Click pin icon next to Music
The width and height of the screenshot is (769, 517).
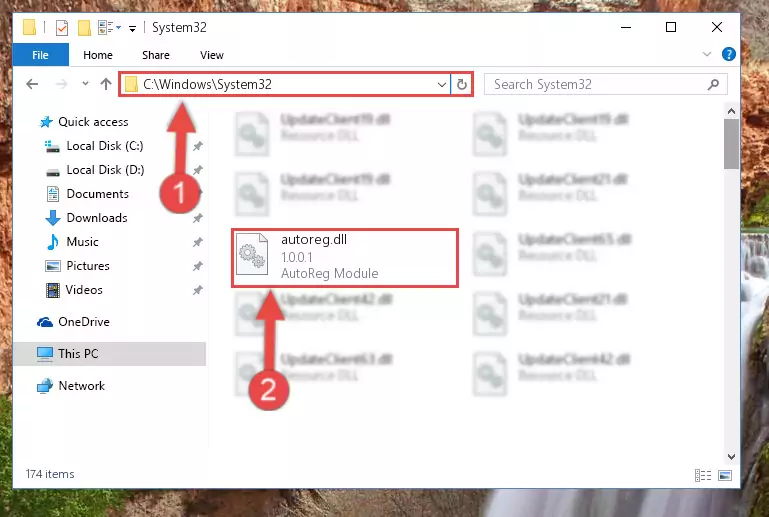pos(197,242)
